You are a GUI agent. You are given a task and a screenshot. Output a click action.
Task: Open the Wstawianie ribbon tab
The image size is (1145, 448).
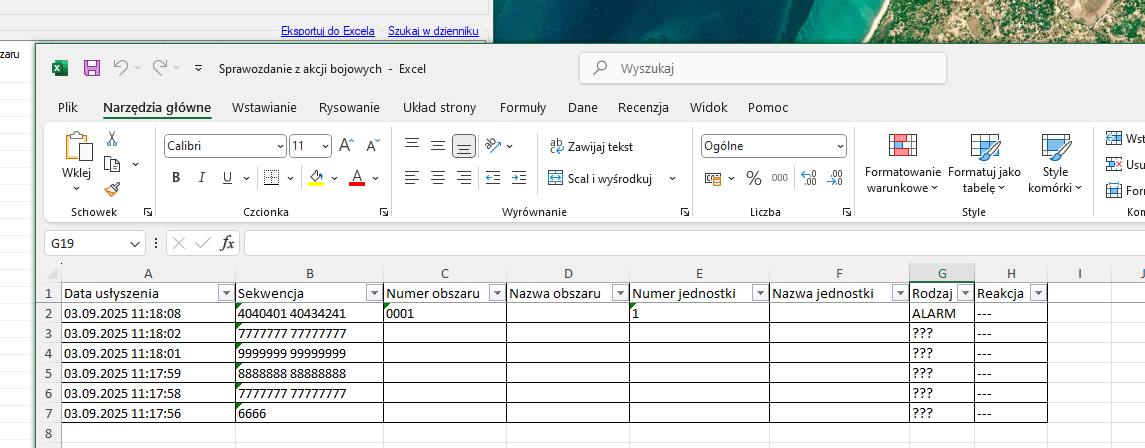(264, 108)
